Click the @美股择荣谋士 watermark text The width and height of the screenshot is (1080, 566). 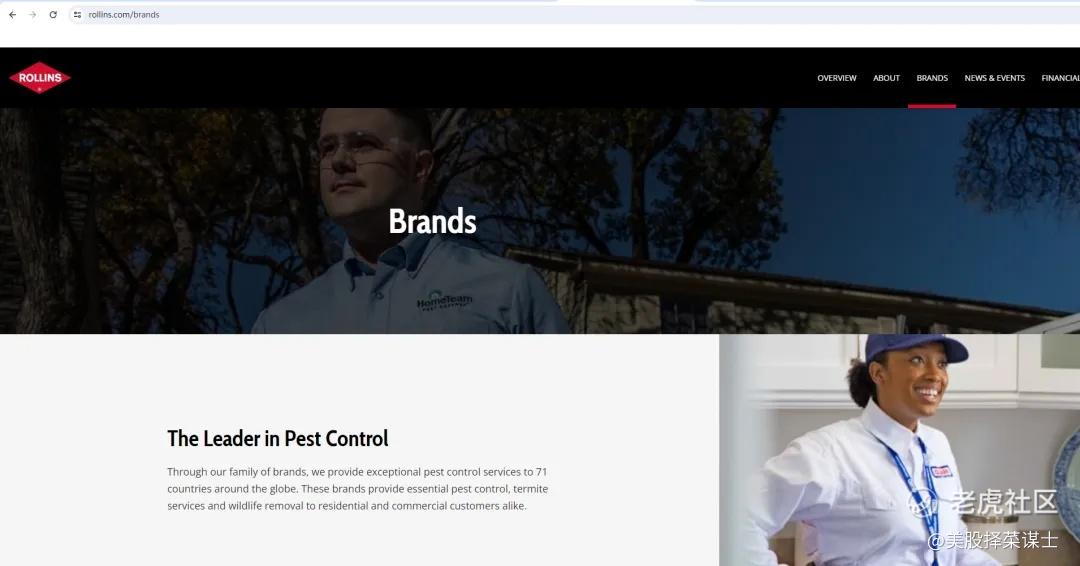click(x=993, y=541)
